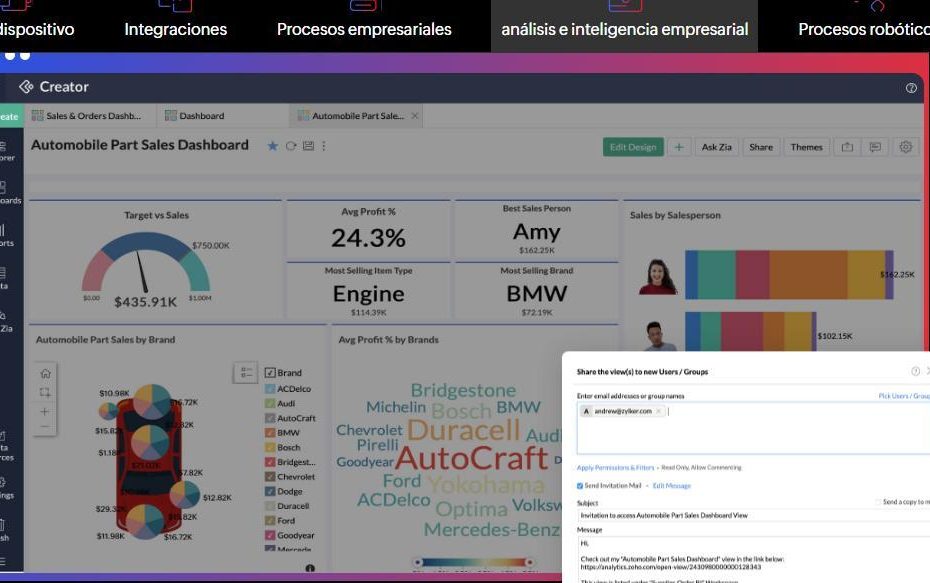Click Apply Permissions & Filters link

(x=616, y=467)
